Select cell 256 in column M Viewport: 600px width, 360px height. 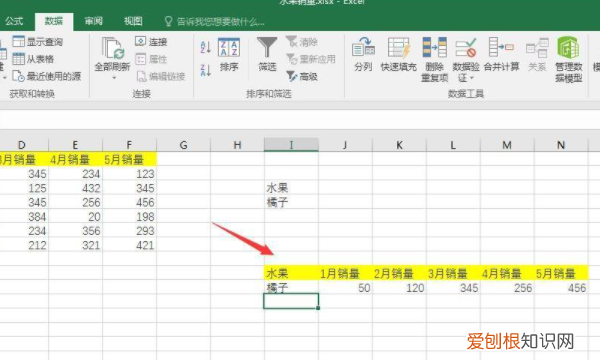(x=507, y=288)
